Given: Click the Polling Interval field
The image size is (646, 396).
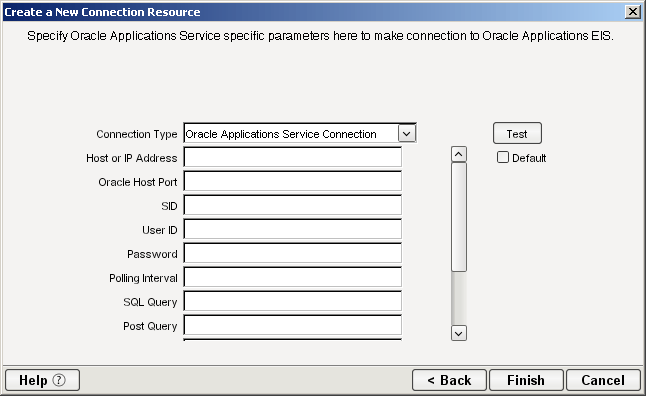Looking at the screenshot, I should click(x=293, y=277).
